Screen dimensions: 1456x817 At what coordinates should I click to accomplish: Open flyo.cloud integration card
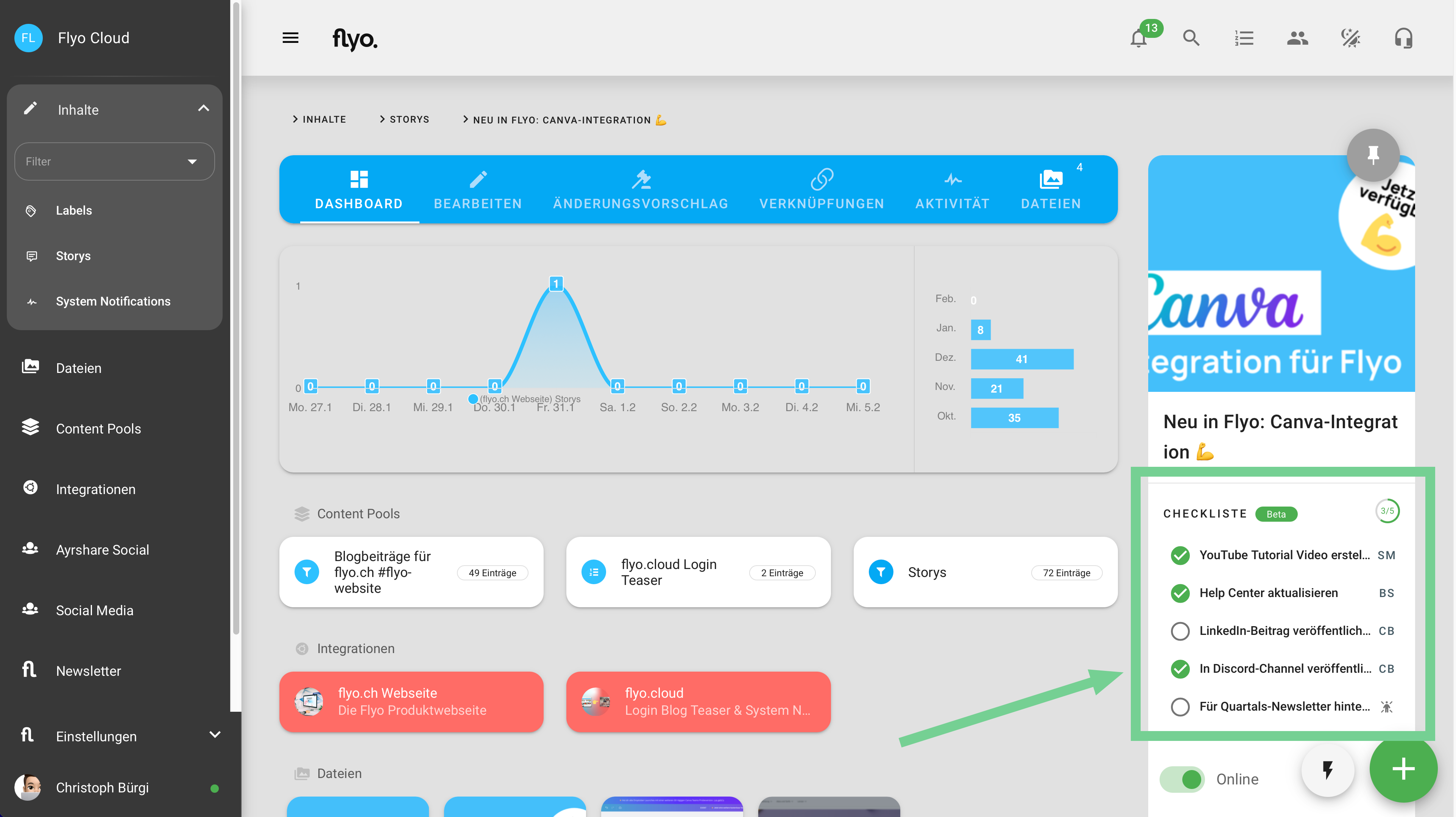[698, 702]
